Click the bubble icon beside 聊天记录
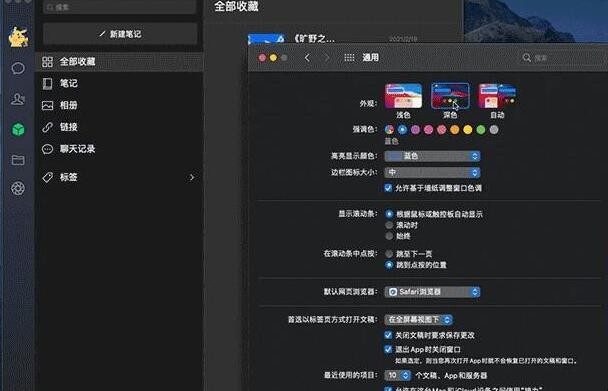This screenshot has width=608, height=391. coord(47,149)
